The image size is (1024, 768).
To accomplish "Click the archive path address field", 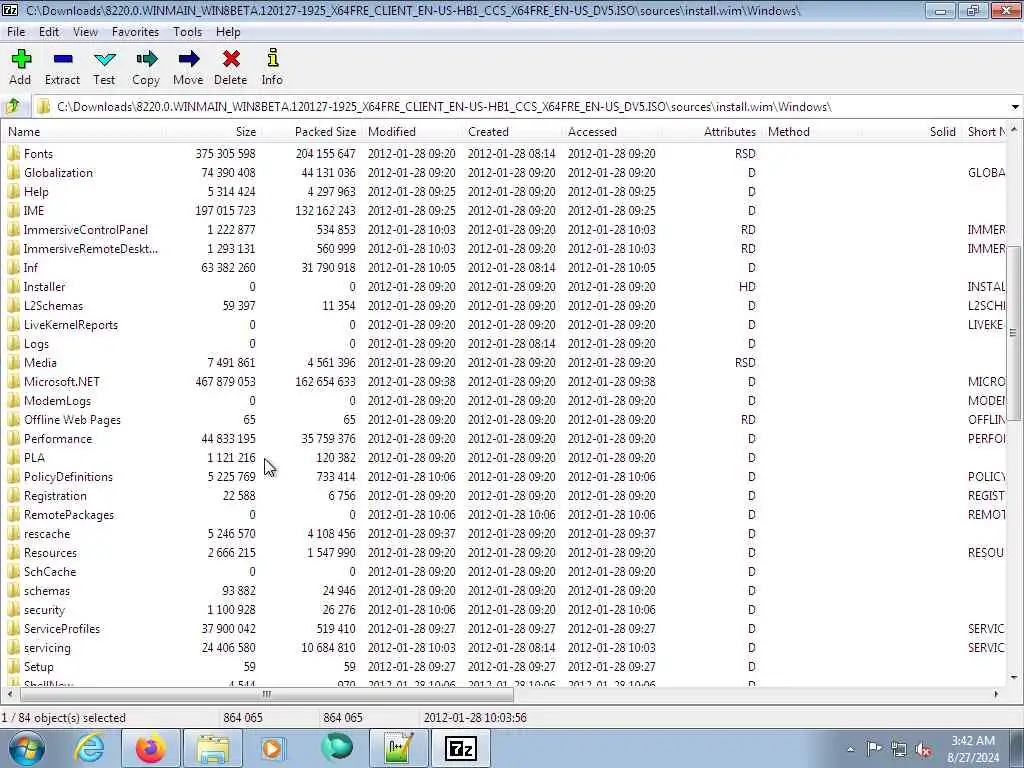I will point(520,106).
